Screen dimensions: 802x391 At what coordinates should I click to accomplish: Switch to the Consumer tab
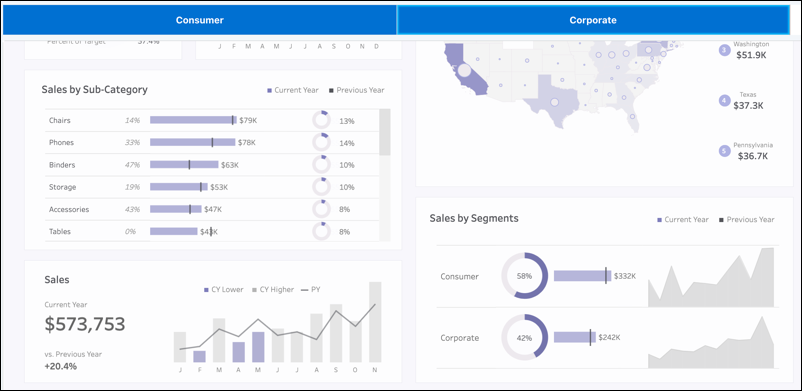pos(199,20)
